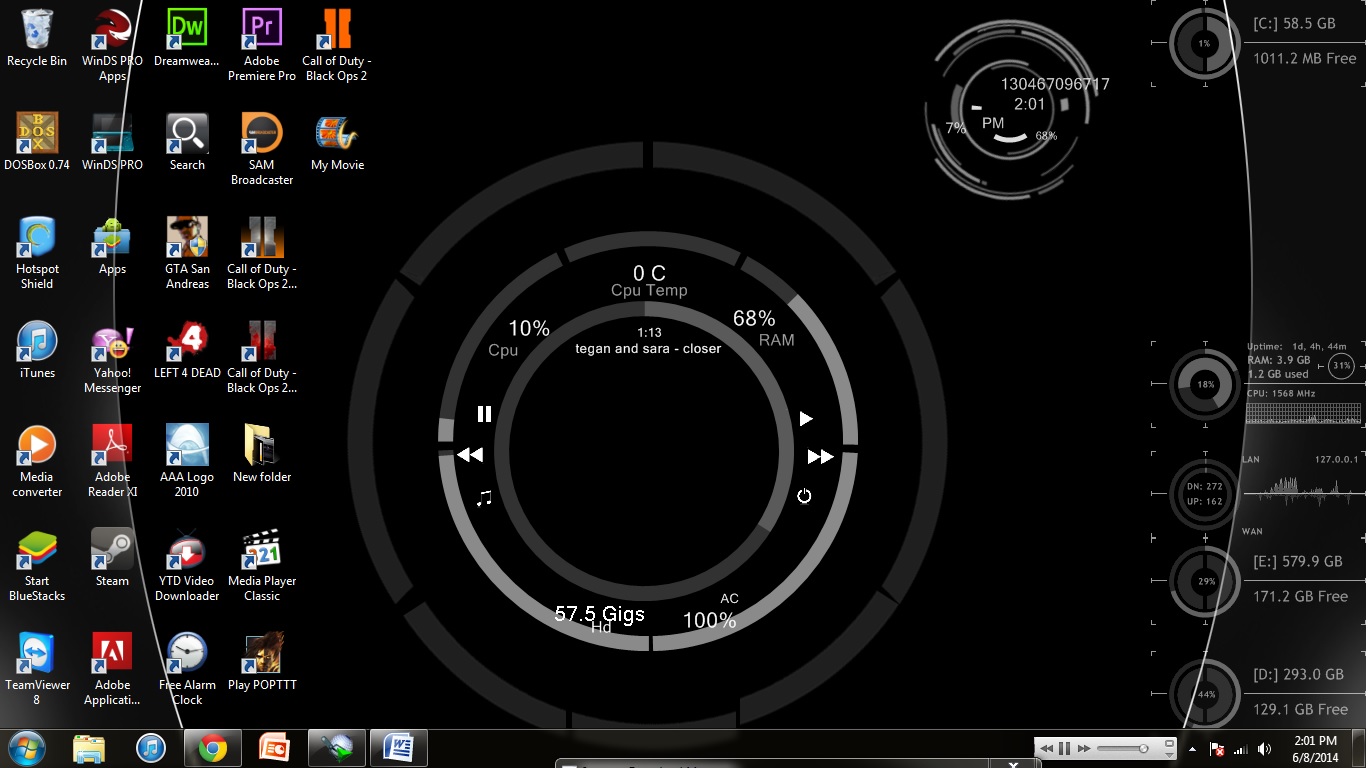Open the YTD Video Downloader shortcut

(187, 566)
